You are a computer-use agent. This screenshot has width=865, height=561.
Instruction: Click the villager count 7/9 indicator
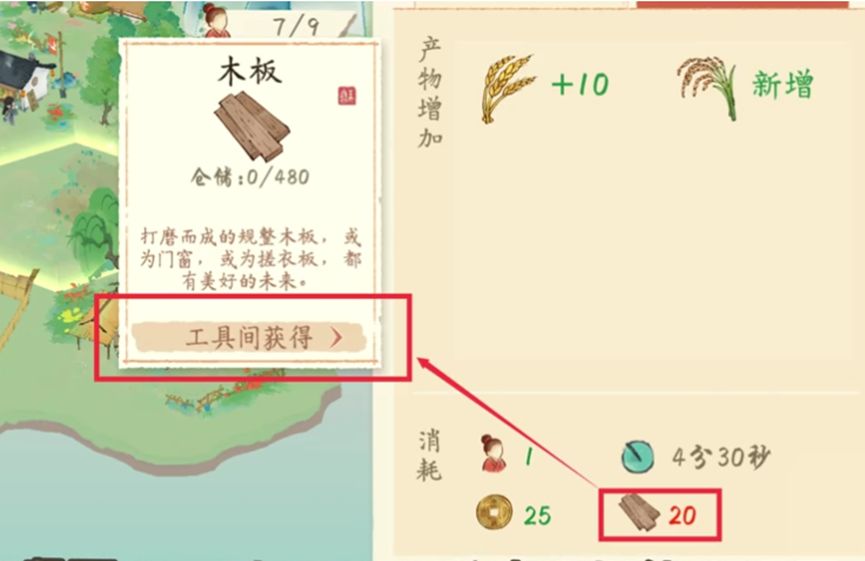[296, 25]
